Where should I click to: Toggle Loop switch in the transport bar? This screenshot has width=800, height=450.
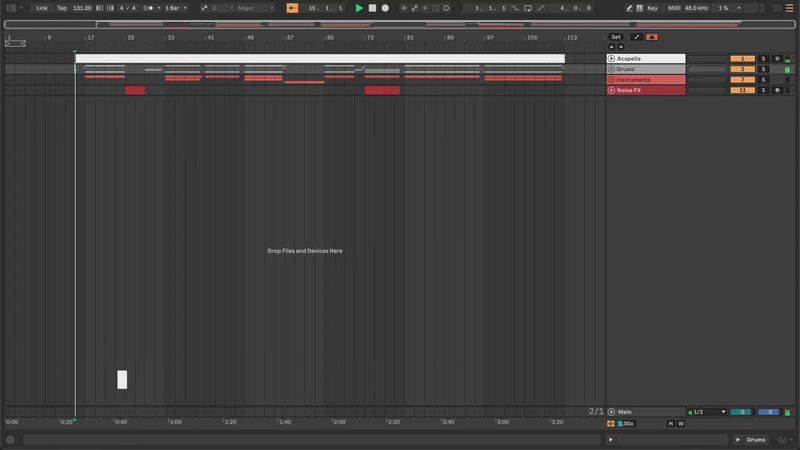528,8
